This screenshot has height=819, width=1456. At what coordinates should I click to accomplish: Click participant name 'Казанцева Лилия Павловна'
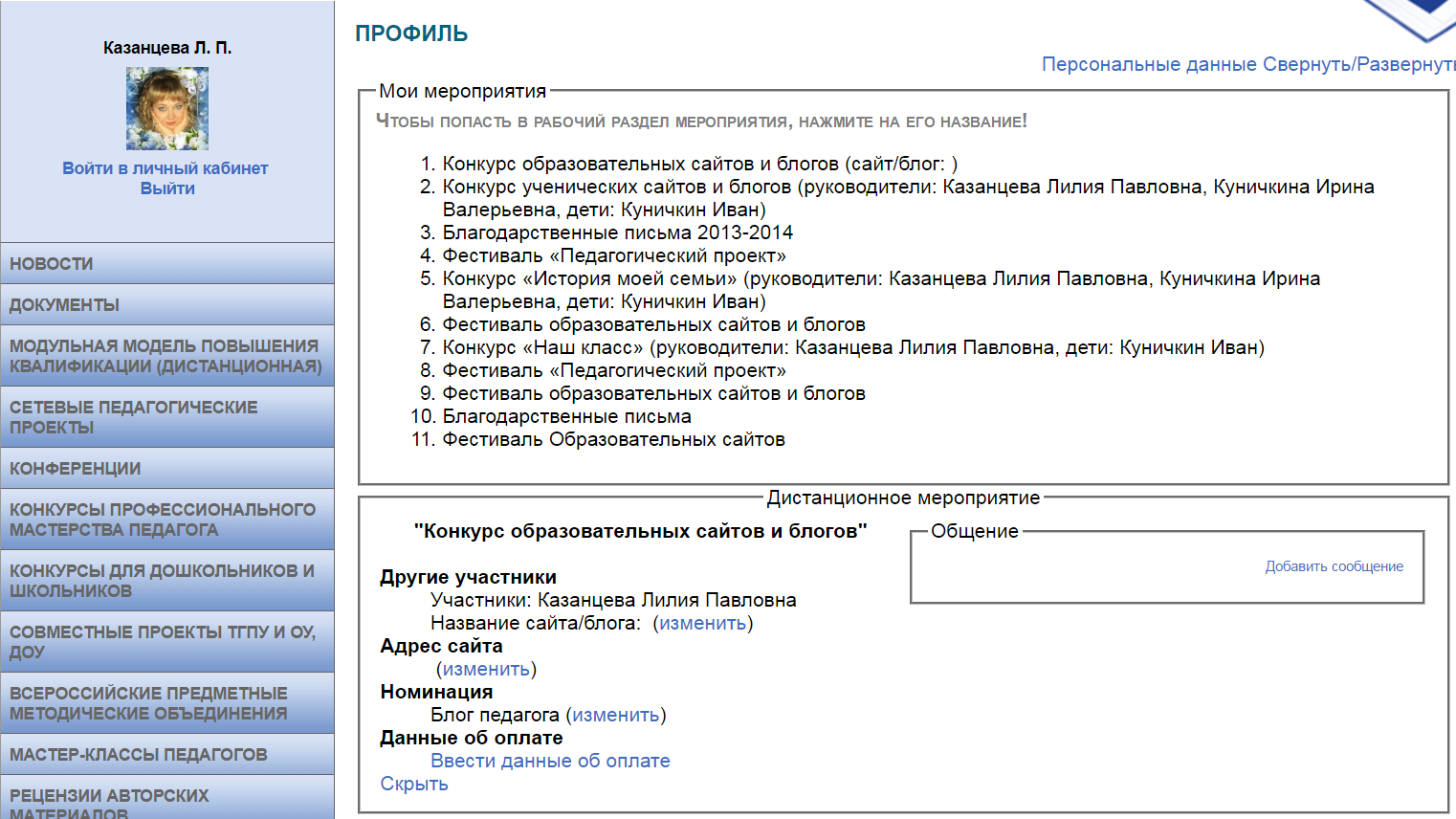[667, 600]
